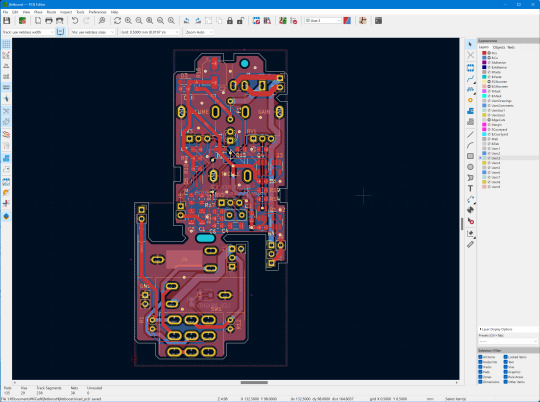Image resolution: width=540 pixels, height=402 pixels.
Task: Click the layer pair color button
Action: coord(347,21)
